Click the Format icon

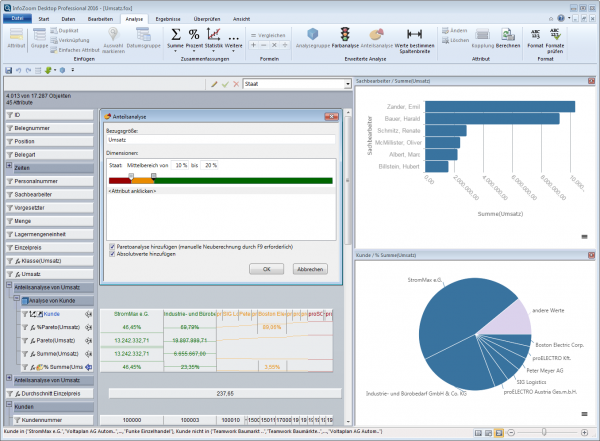click(x=535, y=34)
